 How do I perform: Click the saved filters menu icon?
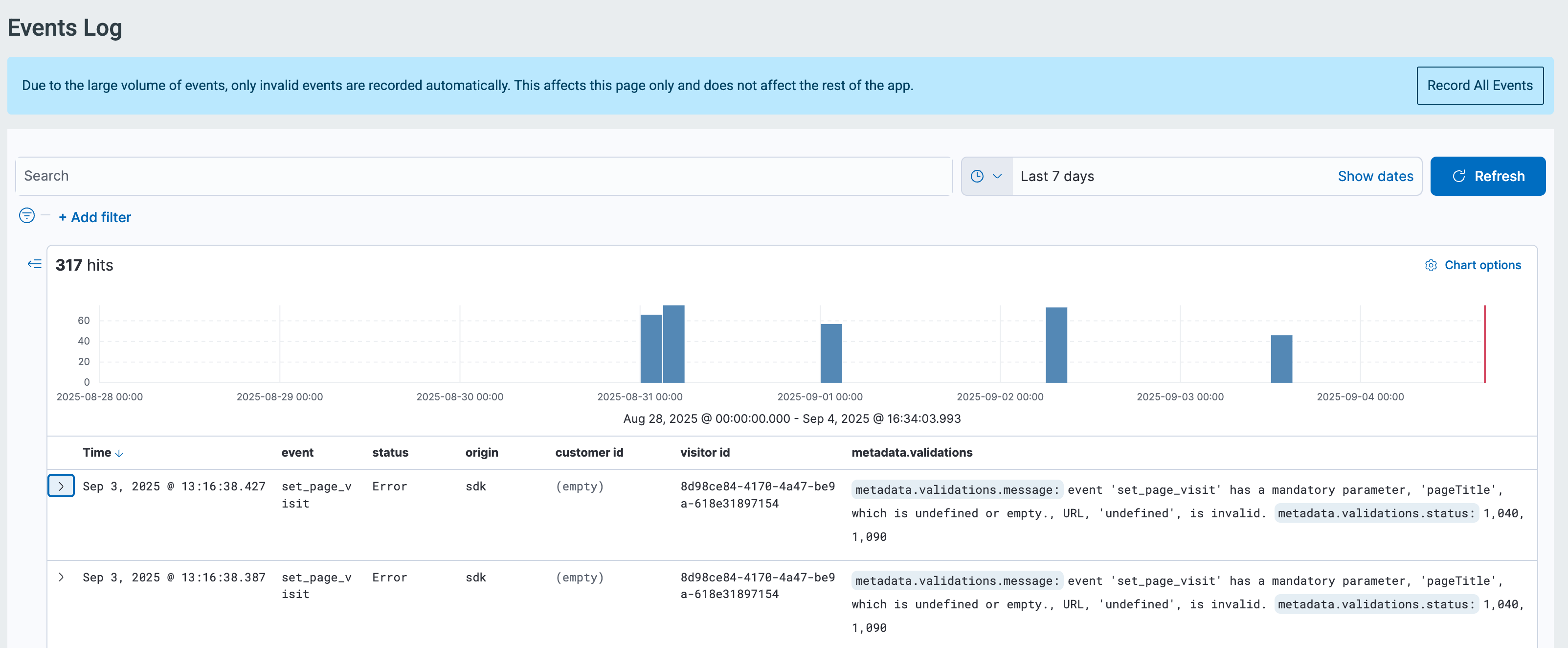pos(27,216)
